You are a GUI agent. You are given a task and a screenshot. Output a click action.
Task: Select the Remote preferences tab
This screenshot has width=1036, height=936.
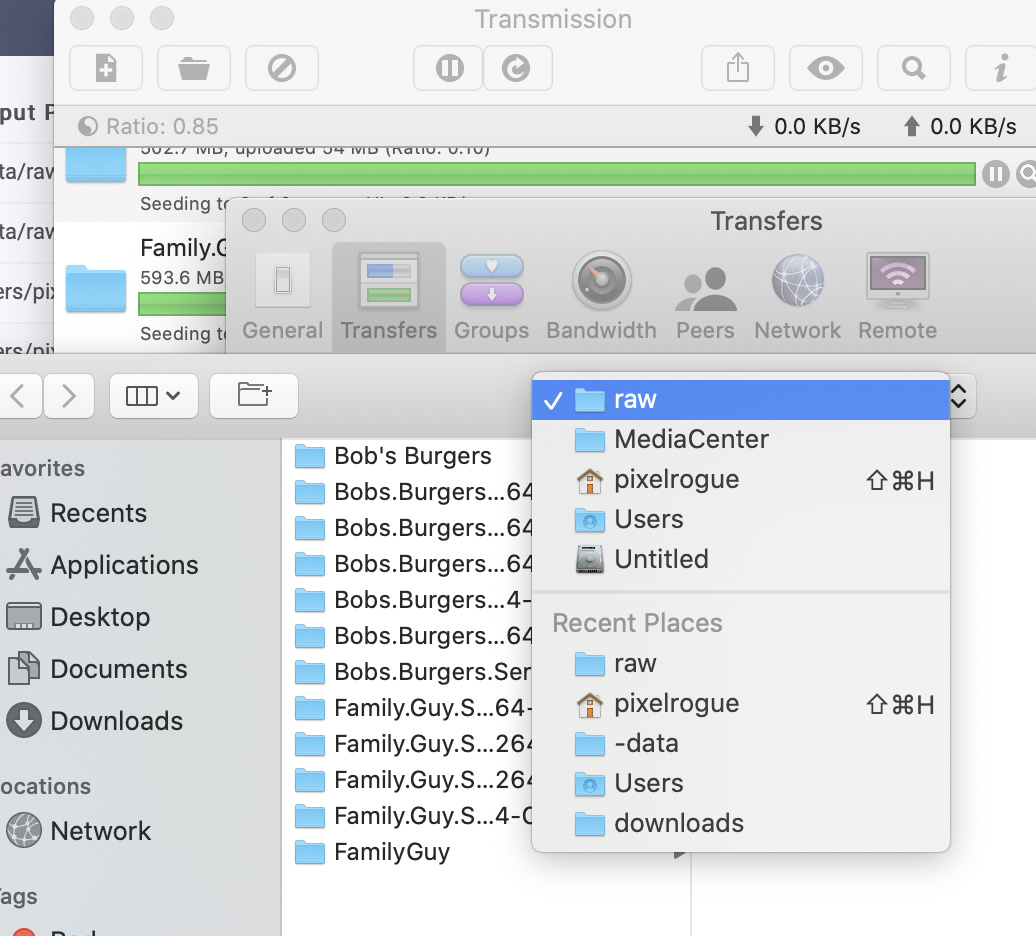(897, 296)
